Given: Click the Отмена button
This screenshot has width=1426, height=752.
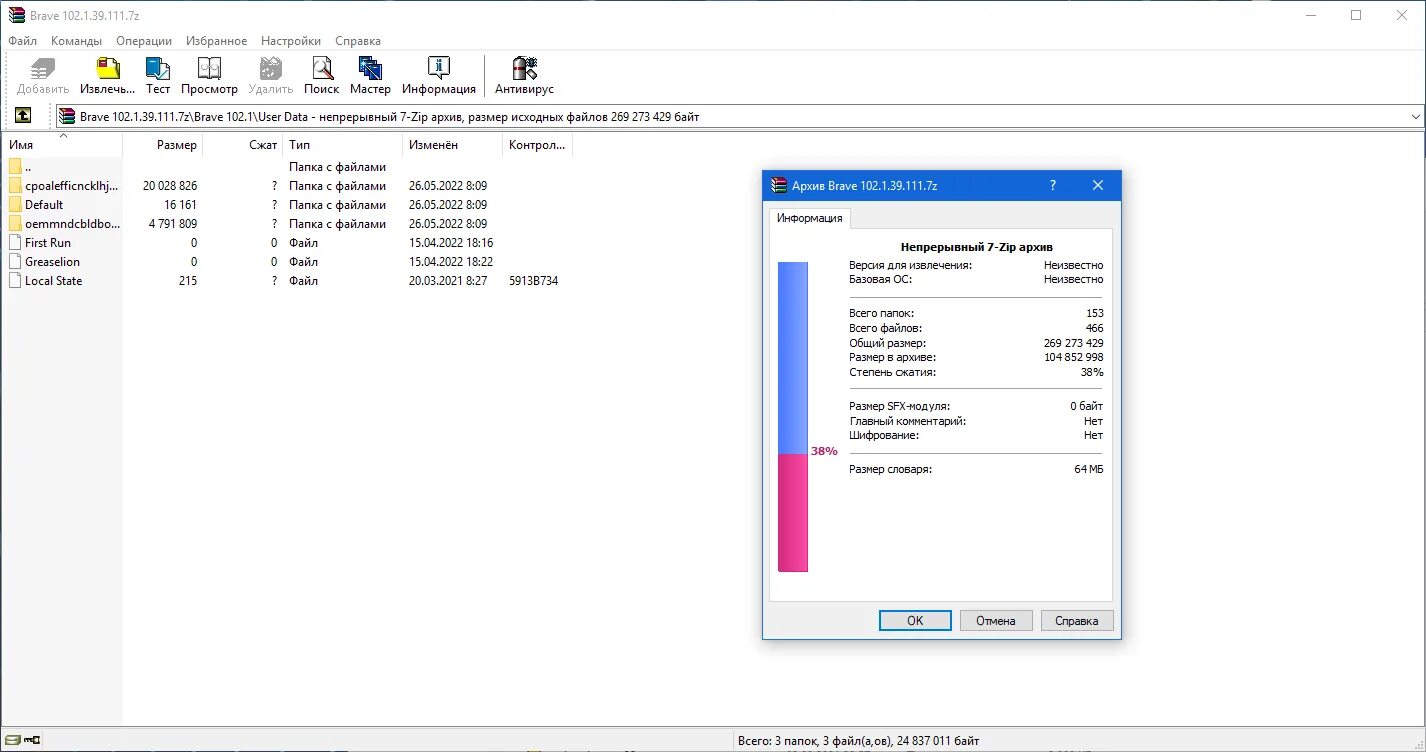Looking at the screenshot, I should [996, 621].
